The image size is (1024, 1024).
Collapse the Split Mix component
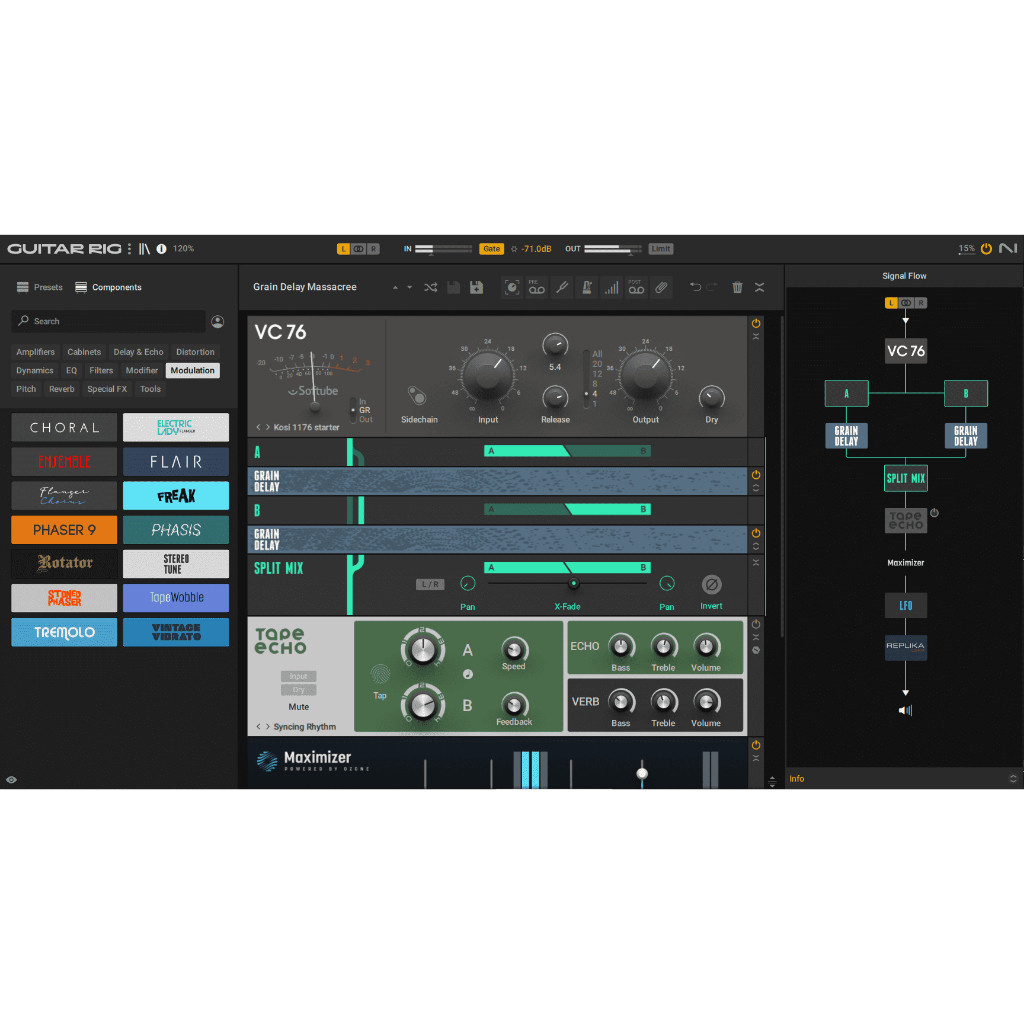click(x=756, y=562)
